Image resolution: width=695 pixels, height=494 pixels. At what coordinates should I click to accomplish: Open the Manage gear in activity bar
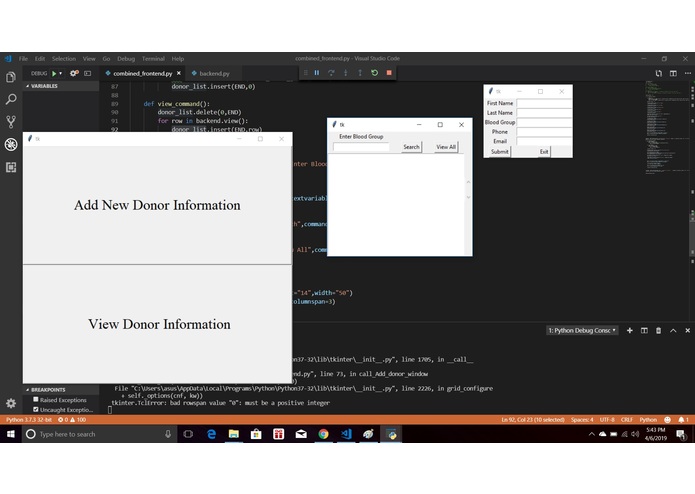pos(11,403)
